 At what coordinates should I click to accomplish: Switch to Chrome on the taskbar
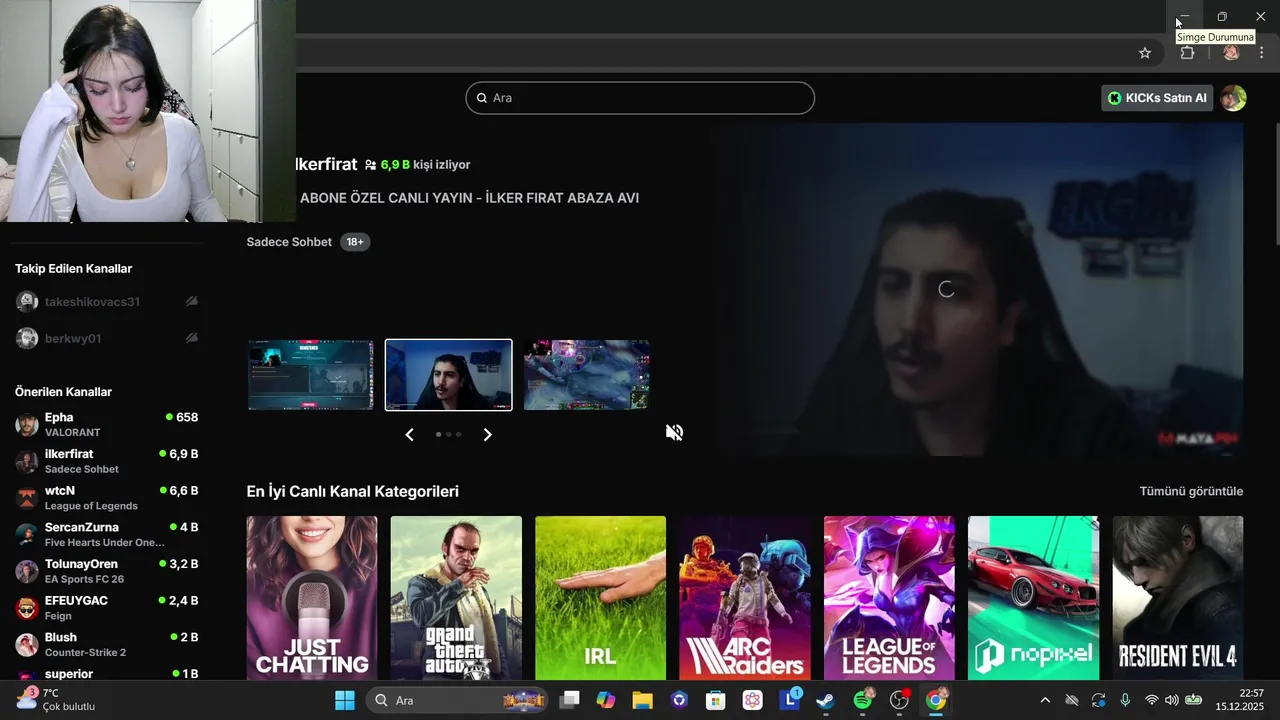tap(936, 700)
